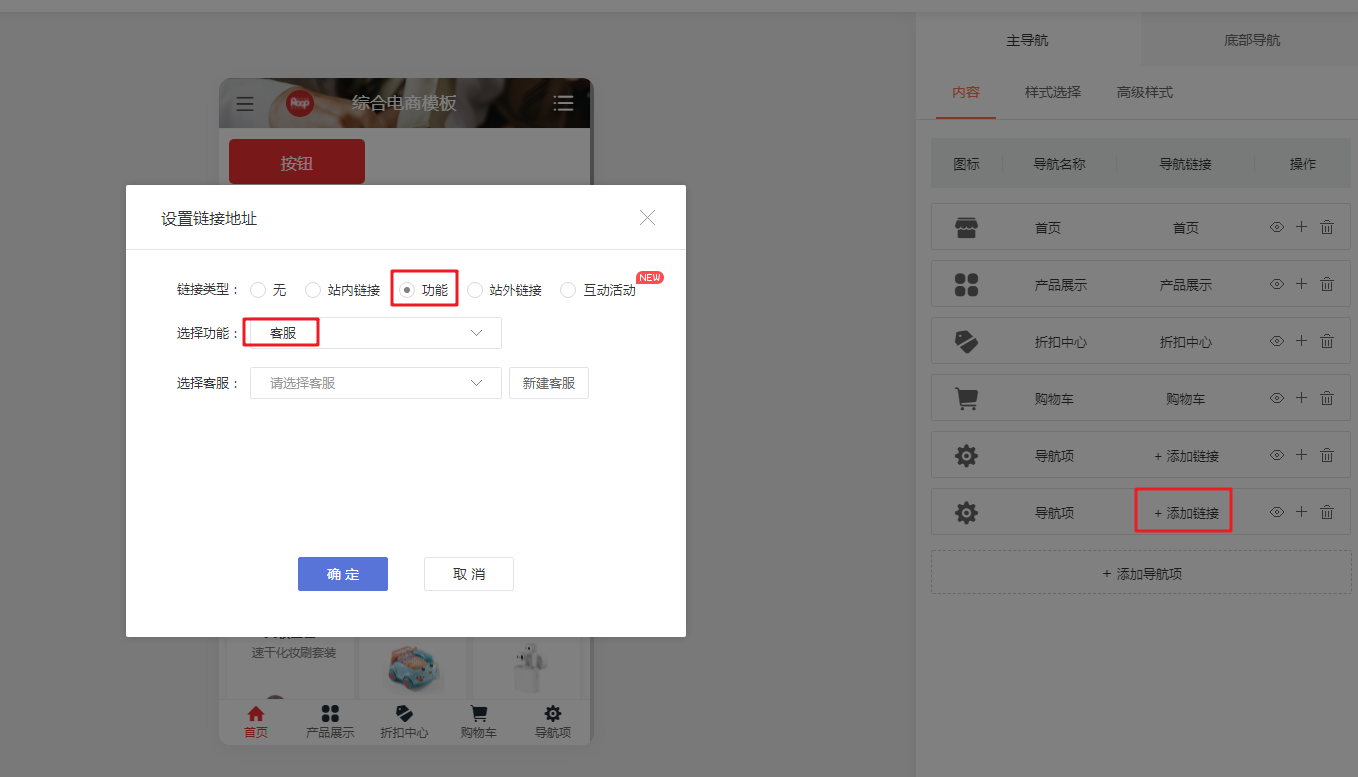Screen dimensions: 1358x777
Task: Close the 设置链接地址 dialog
Action: pos(648,217)
